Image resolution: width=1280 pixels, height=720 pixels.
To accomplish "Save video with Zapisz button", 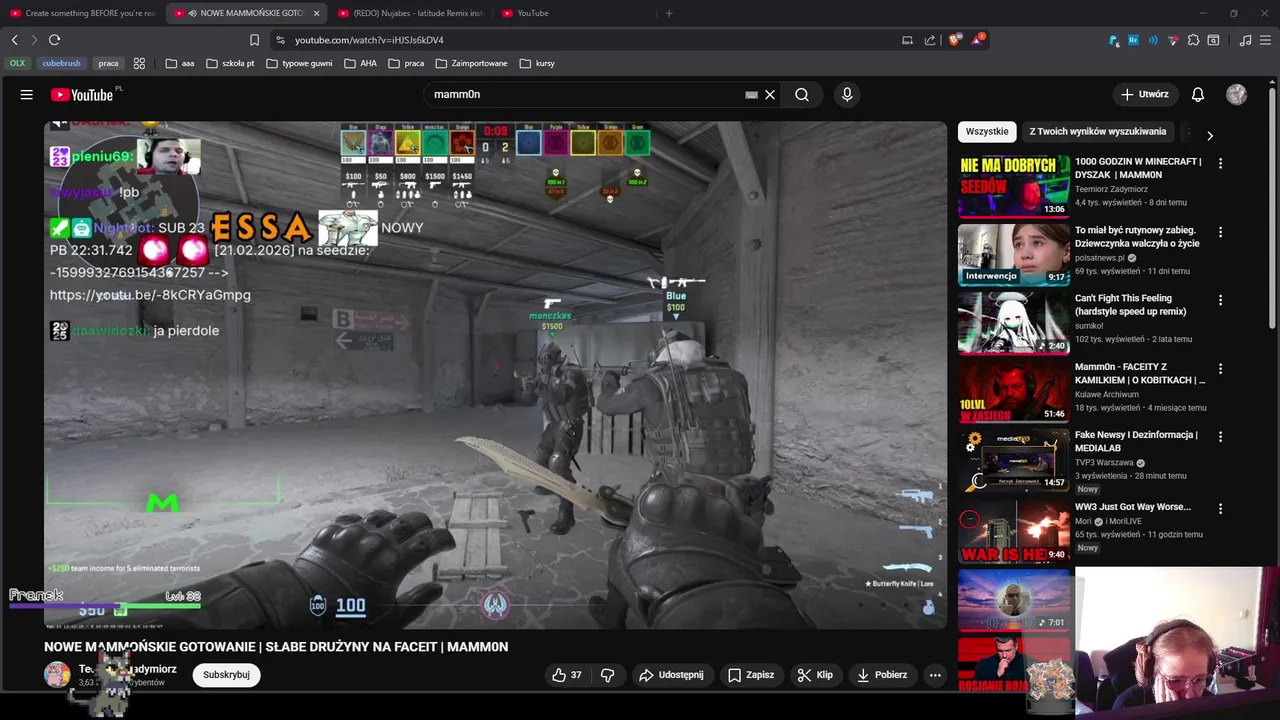I will click(x=751, y=675).
